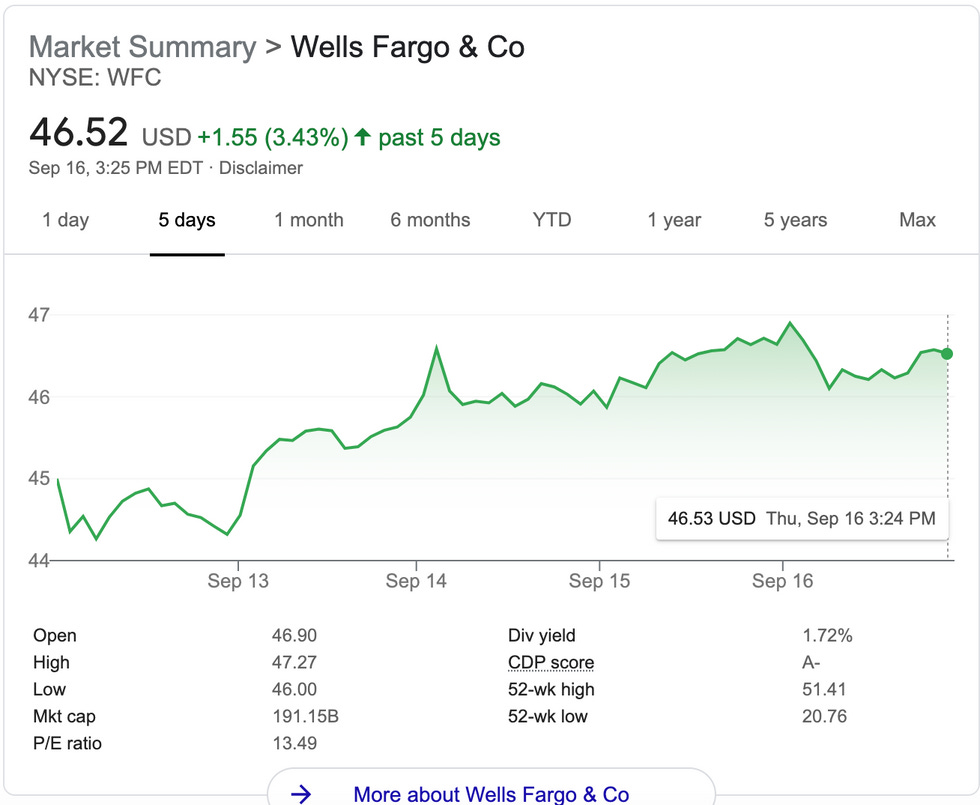Click the Sep 13 axis label
The width and height of the screenshot is (980, 805).
pyautogui.click(x=238, y=581)
